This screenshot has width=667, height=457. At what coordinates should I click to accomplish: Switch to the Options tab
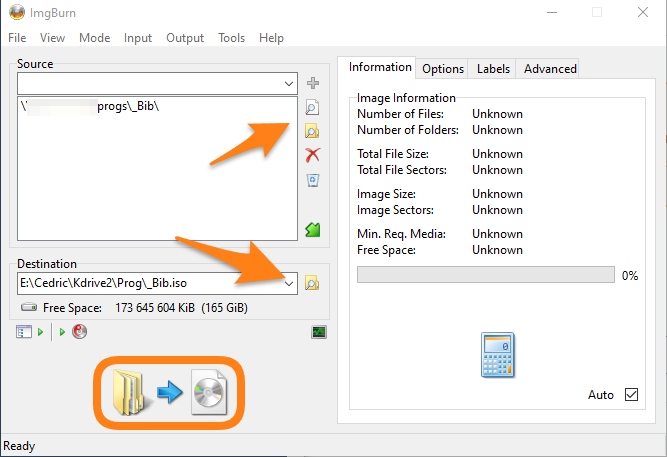pyautogui.click(x=442, y=69)
